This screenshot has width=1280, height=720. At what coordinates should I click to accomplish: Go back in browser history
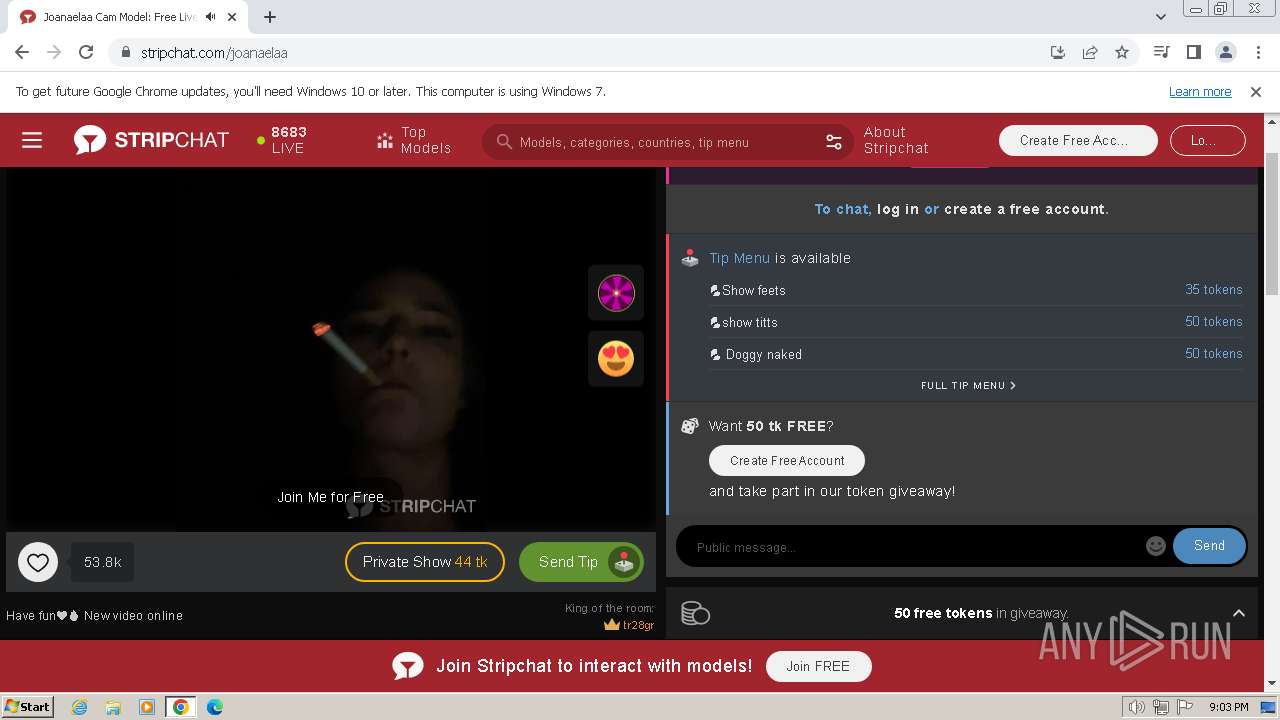22,52
